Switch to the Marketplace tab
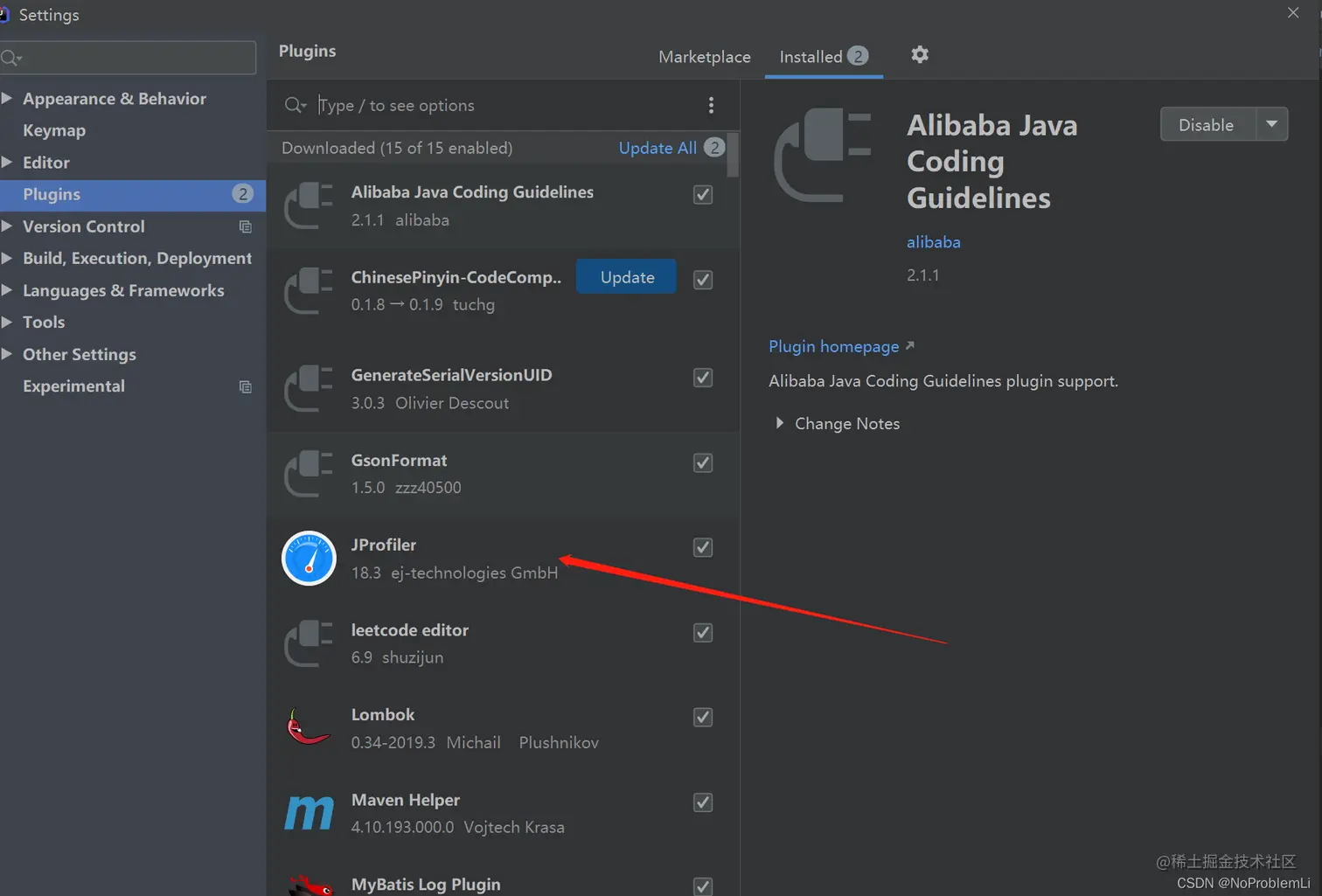This screenshot has height=896, width=1322. click(704, 57)
